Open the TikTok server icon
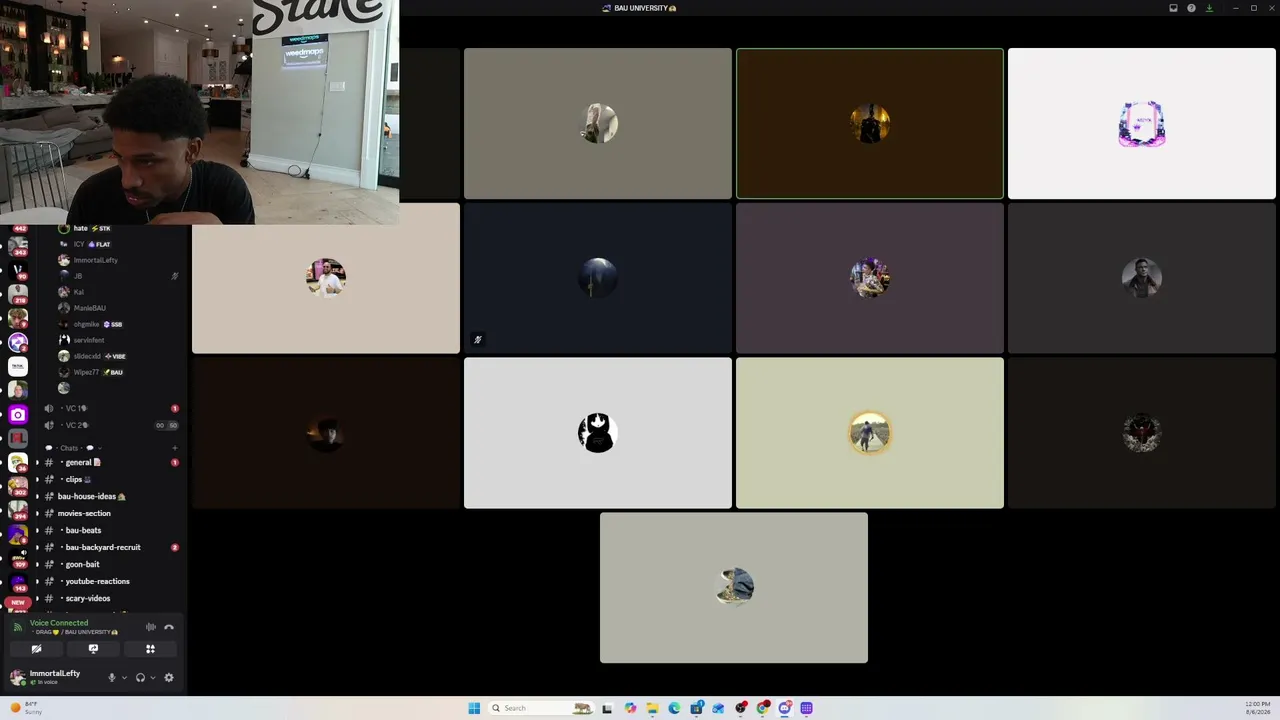Screen dimensions: 1280x720 (18, 367)
